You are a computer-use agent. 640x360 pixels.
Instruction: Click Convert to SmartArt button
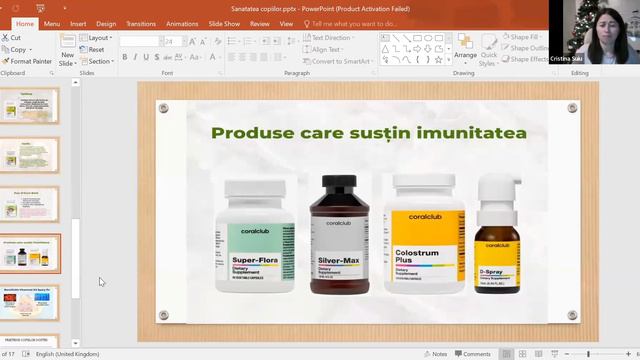pyautogui.click(x=339, y=61)
